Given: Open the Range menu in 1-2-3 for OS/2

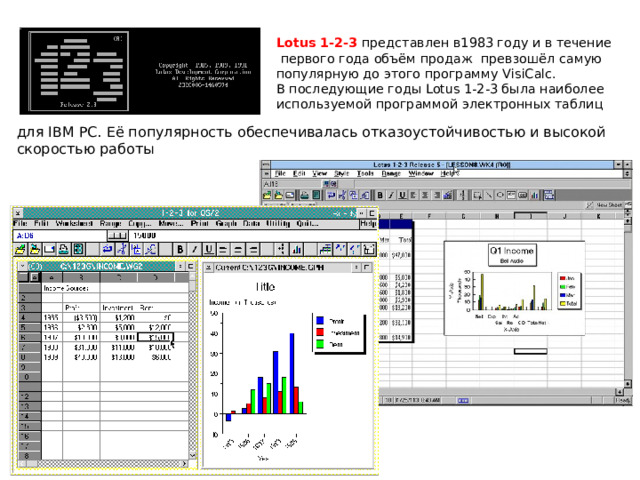Looking at the screenshot, I should point(111,224).
